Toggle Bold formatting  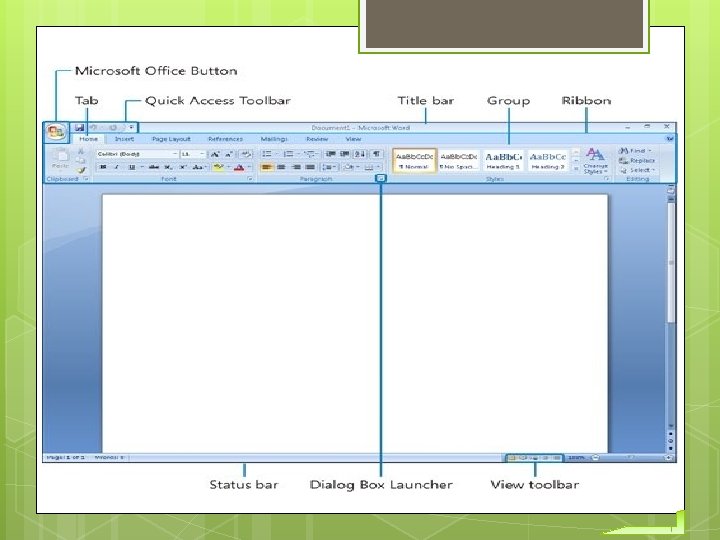tap(103, 167)
